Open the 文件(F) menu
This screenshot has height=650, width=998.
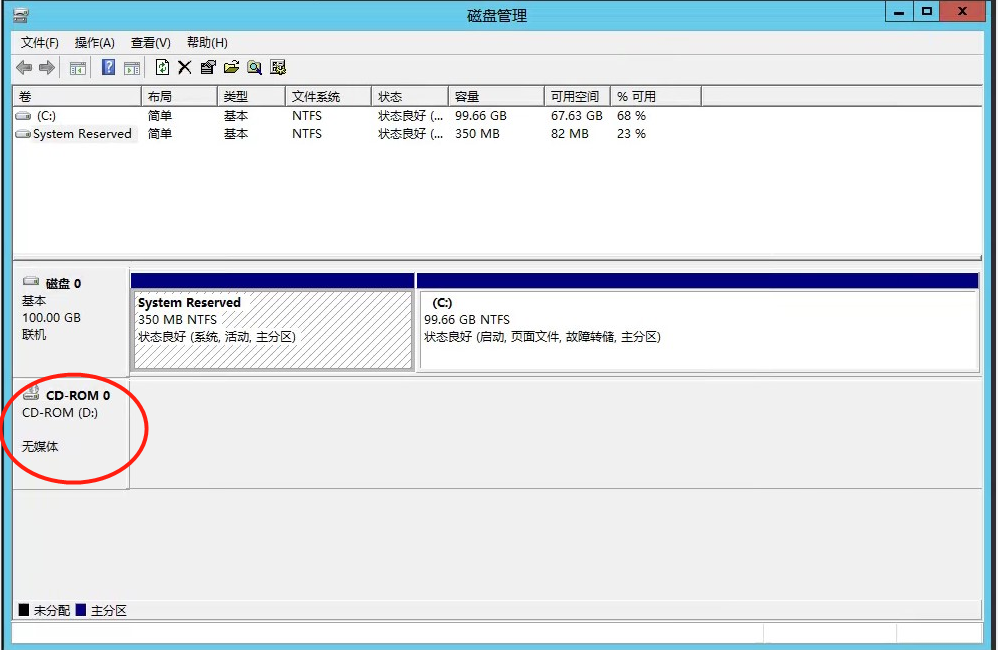coord(39,43)
